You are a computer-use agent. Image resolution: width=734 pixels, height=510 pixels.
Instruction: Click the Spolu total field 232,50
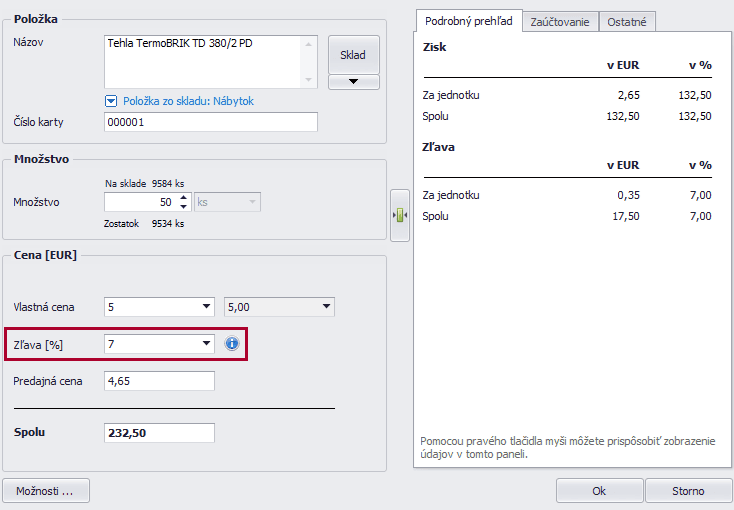pyautogui.click(x=159, y=433)
